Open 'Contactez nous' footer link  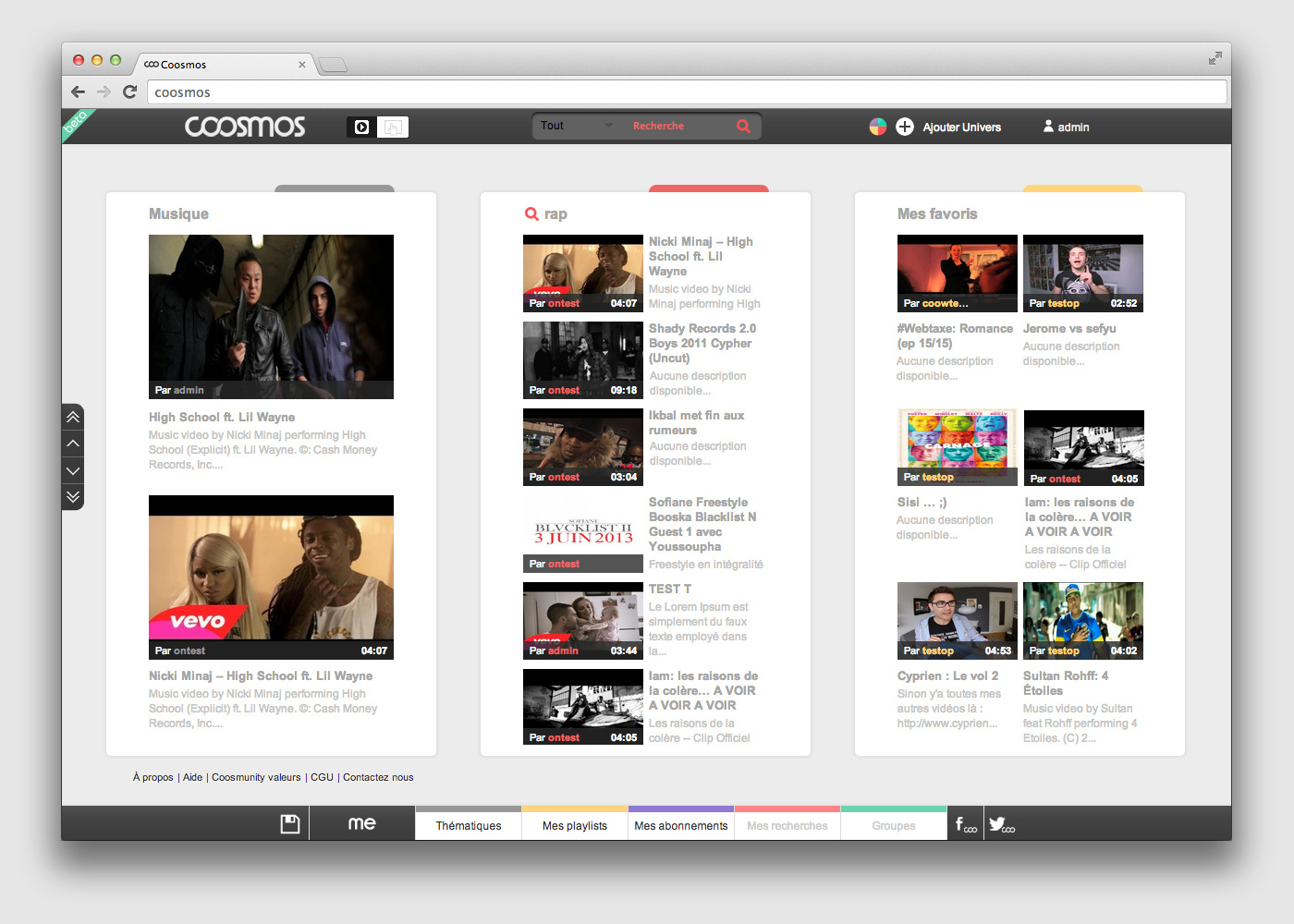[378, 777]
